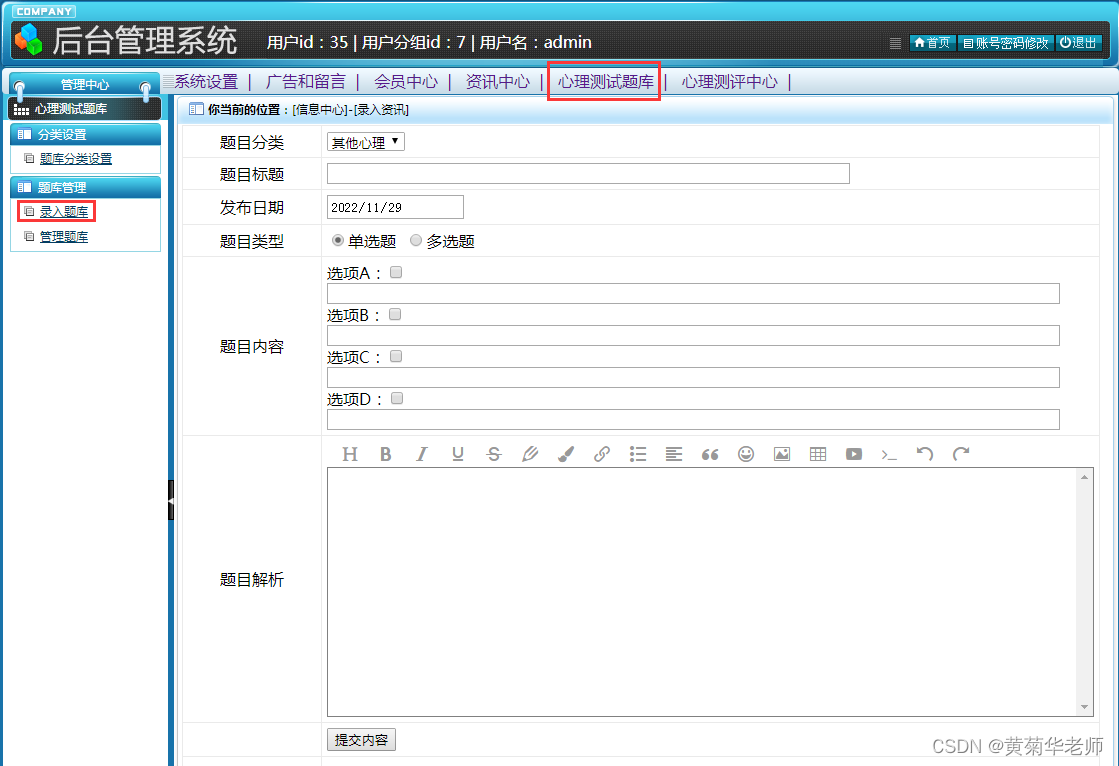The height and width of the screenshot is (766, 1119).
Task: Check the checkbox beside 选项A
Action: [x=396, y=271]
